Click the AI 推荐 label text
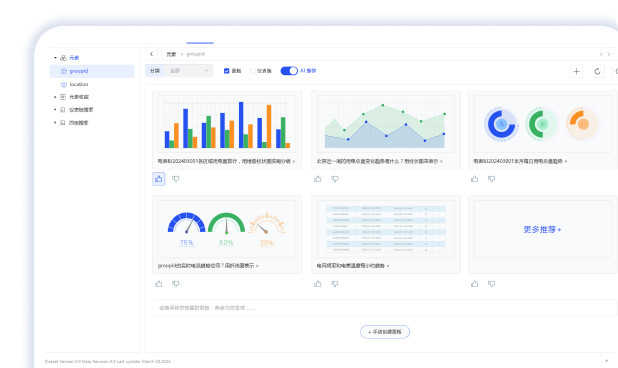Screen dimensions: 618x368 click(308, 71)
